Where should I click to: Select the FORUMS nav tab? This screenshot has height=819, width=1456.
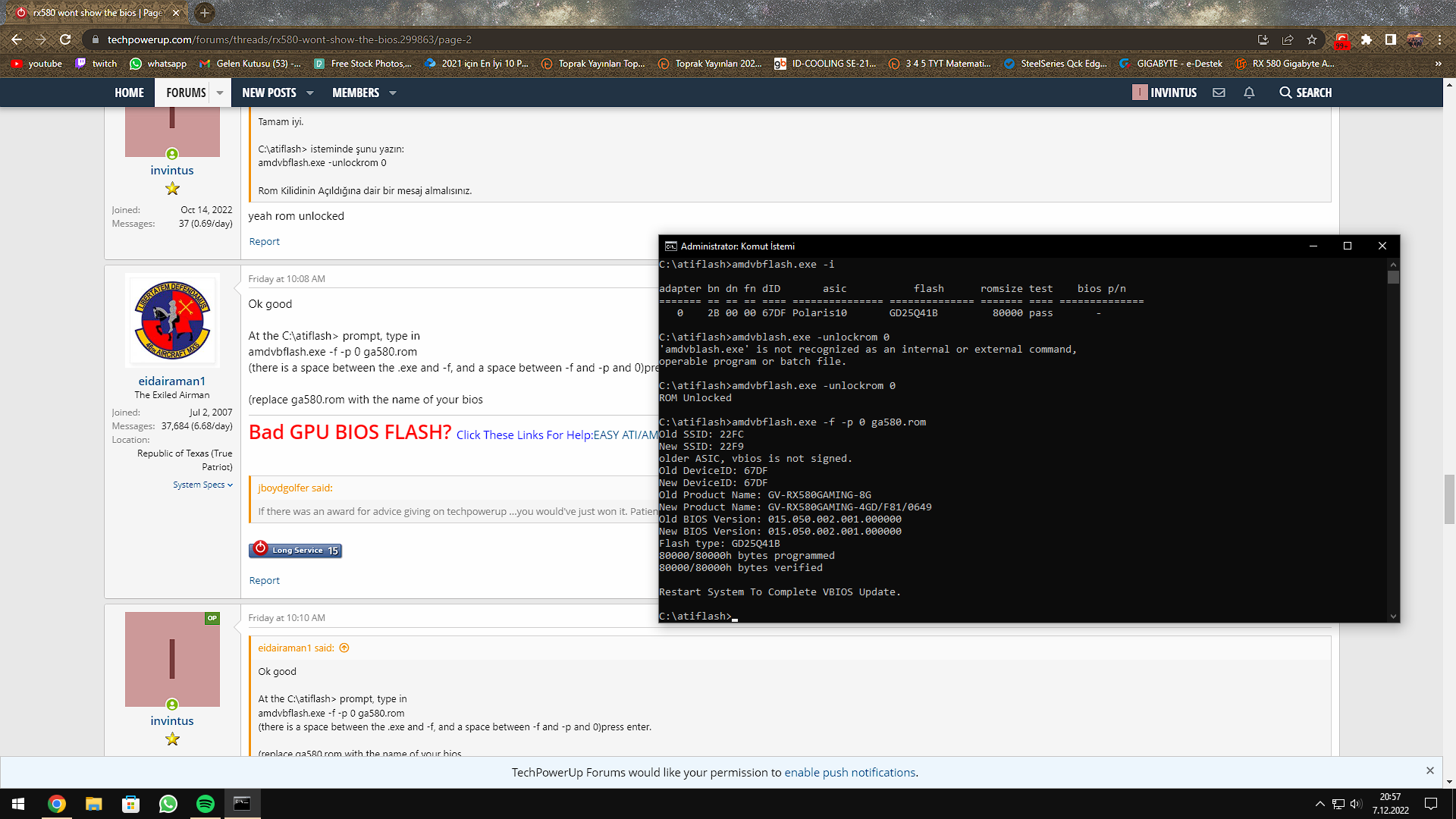click(x=186, y=93)
